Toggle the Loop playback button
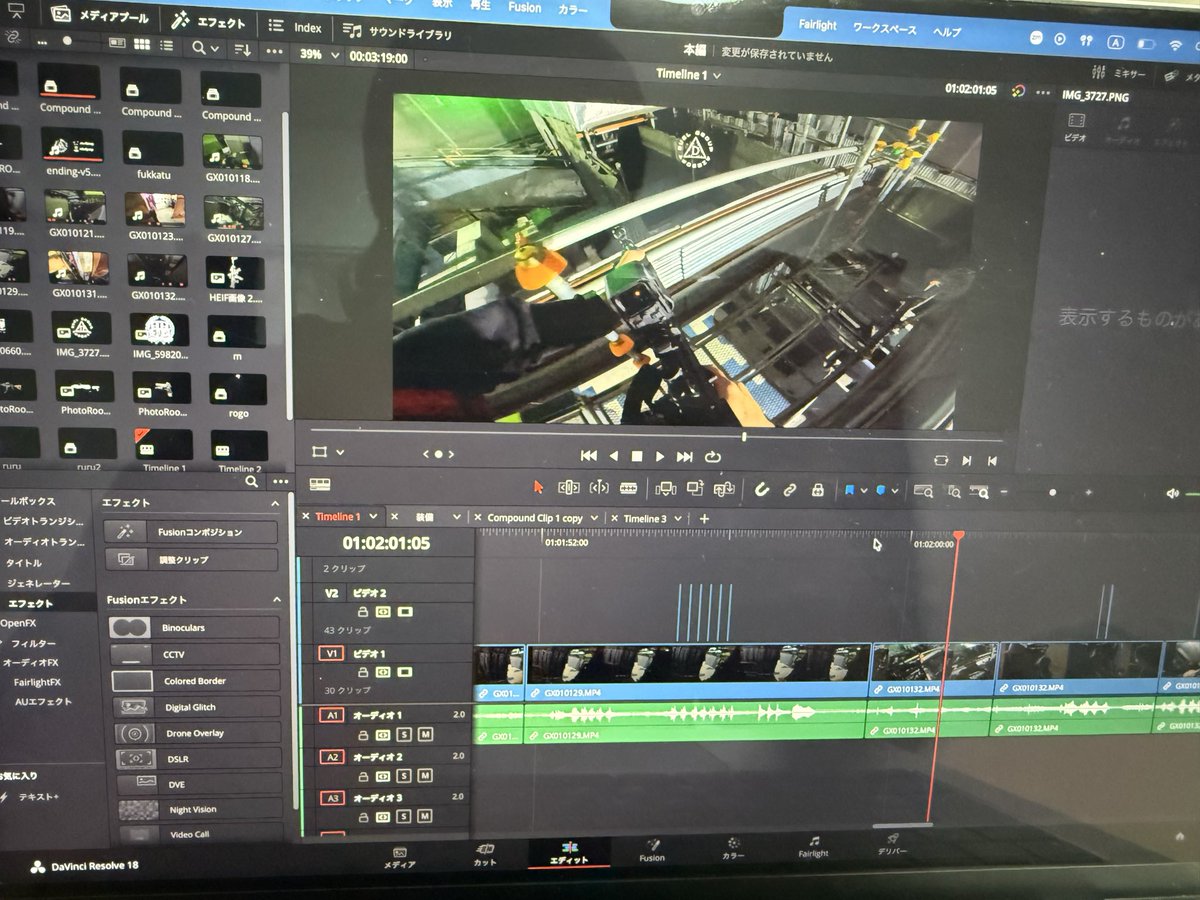This screenshot has width=1200, height=900. coord(713,456)
